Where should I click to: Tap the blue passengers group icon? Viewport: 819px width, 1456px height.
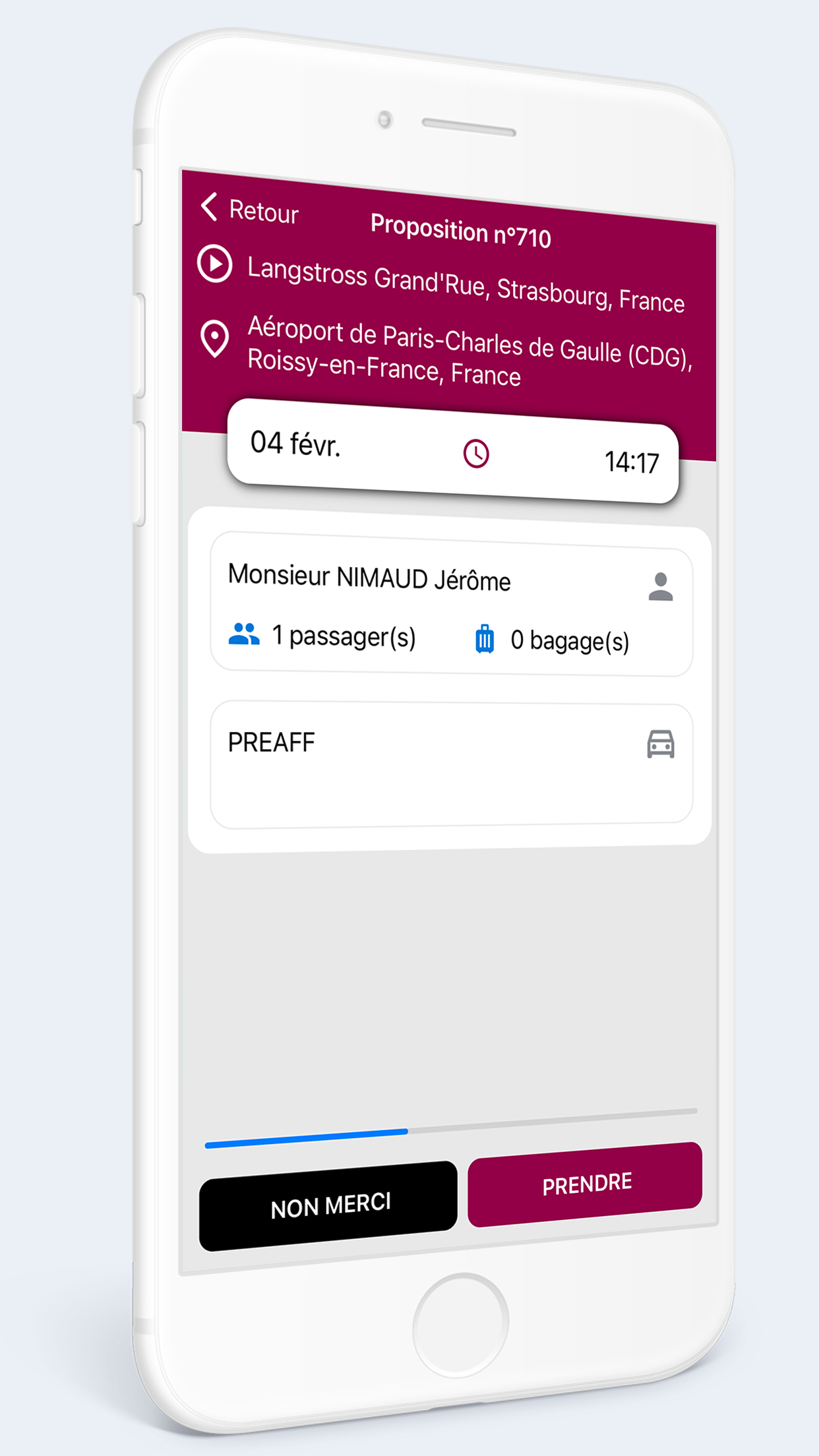pos(244,634)
